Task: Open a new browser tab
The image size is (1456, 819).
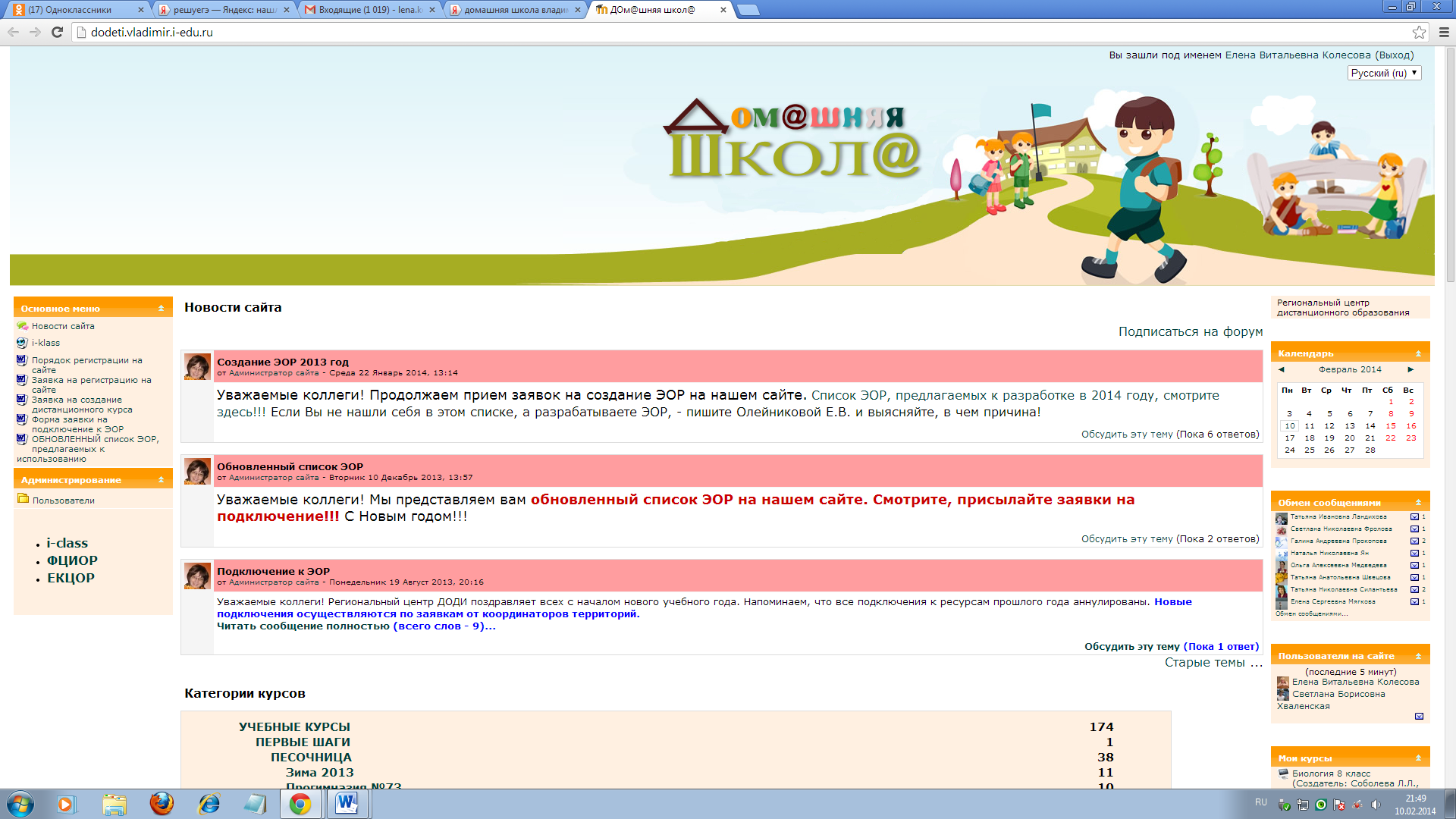Action: click(748, 10)
